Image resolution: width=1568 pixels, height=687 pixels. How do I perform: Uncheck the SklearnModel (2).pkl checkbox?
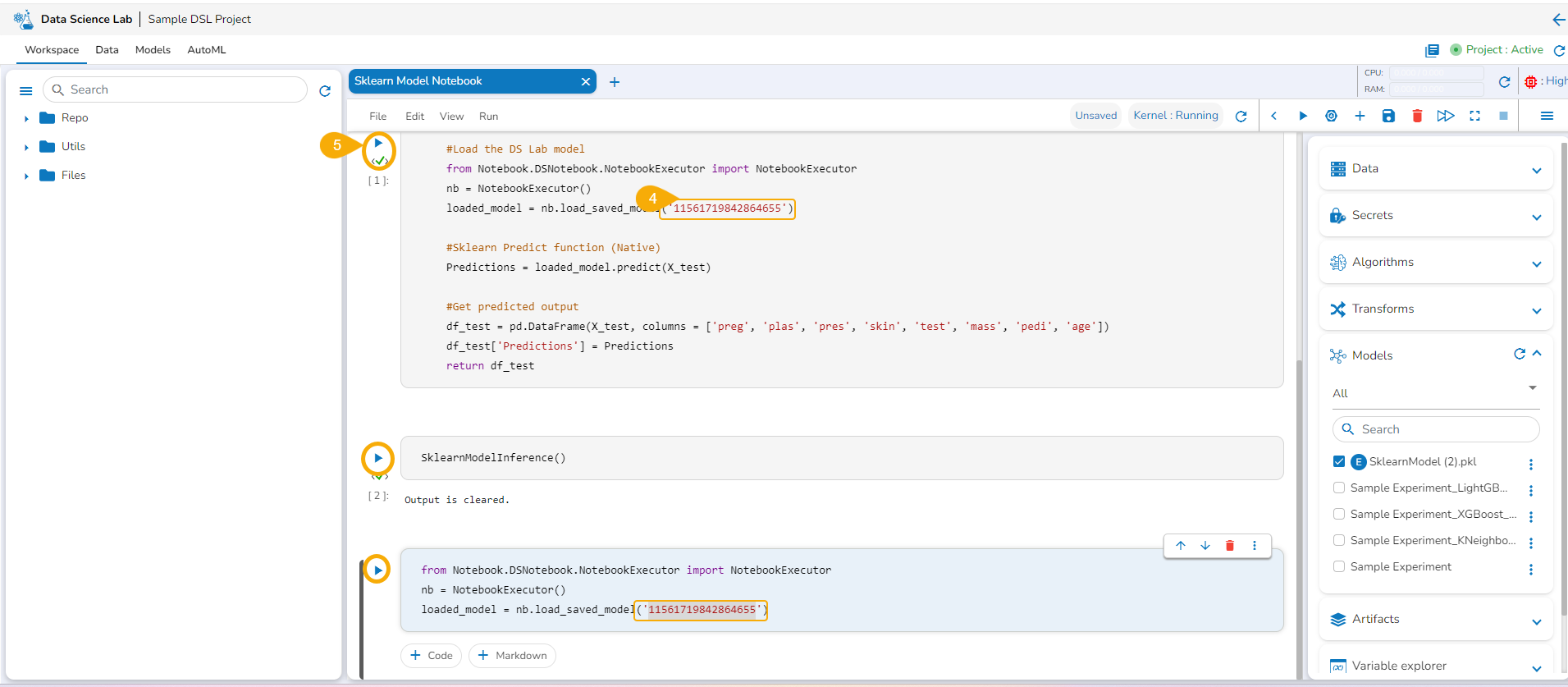1339,461
